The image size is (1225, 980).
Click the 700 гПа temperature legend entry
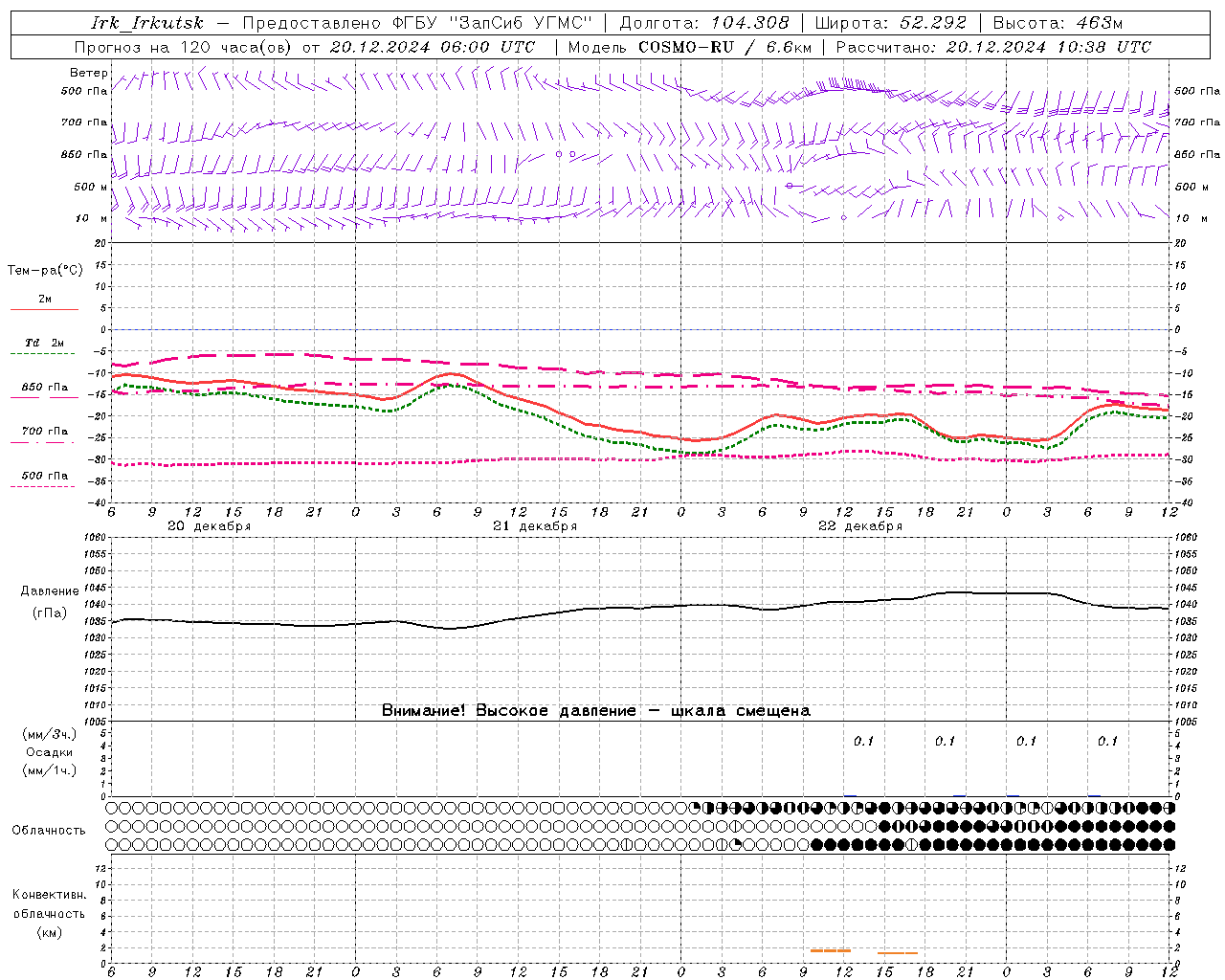click(x=45, y=433)
